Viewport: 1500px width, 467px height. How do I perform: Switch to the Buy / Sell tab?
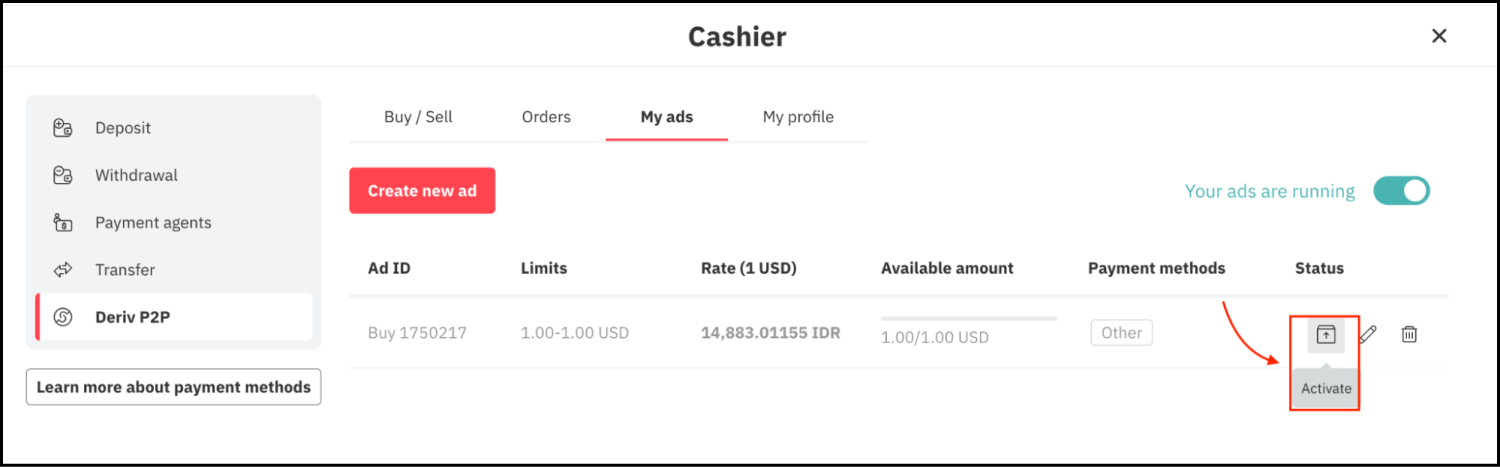click(418, 117)
